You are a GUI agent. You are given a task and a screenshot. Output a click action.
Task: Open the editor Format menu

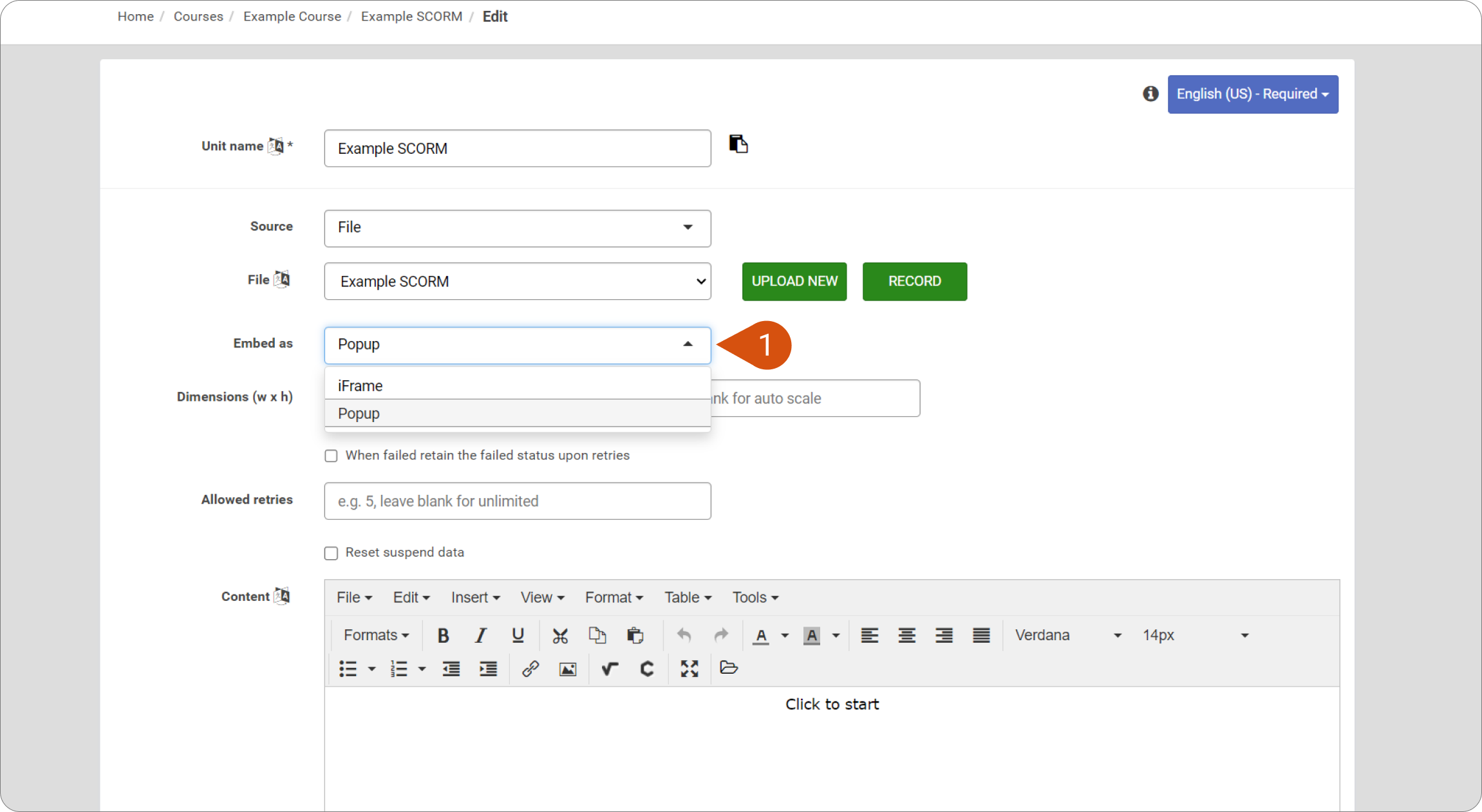[614, 598]
